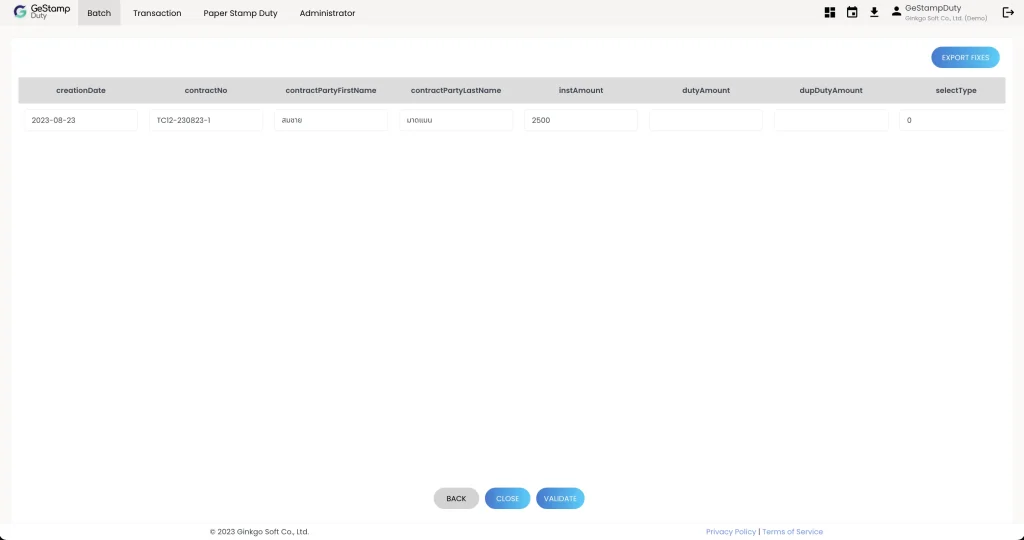Open the Terms of Service link

792,532
